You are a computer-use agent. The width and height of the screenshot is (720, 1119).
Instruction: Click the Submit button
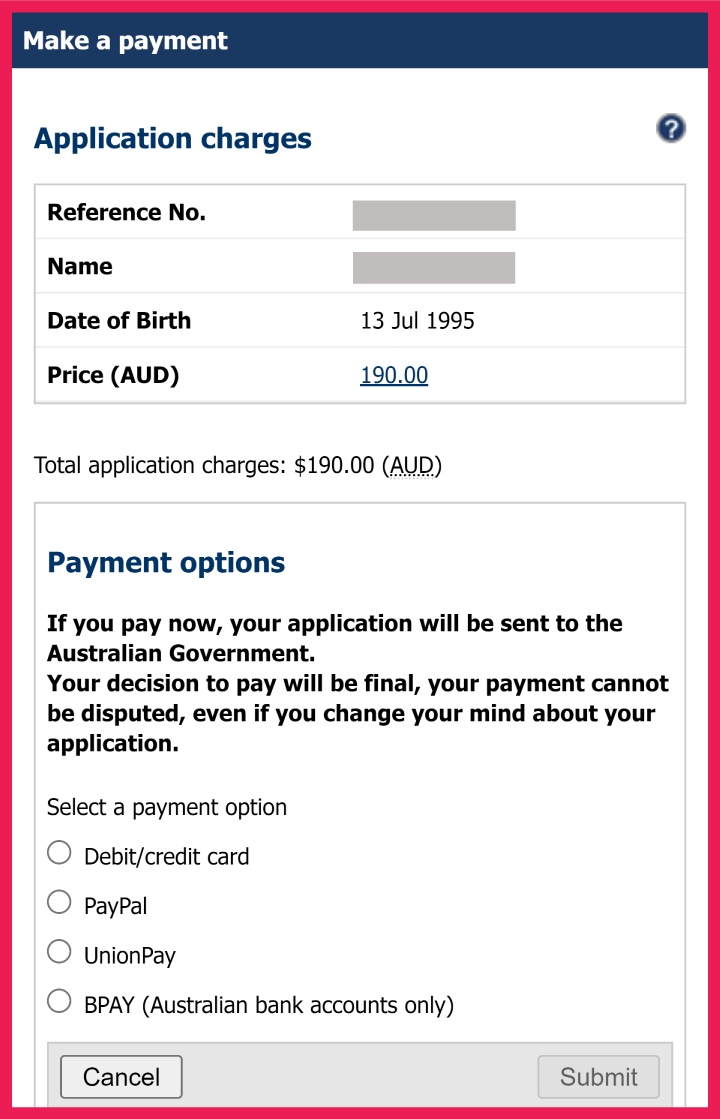[x=598, y=1077]
